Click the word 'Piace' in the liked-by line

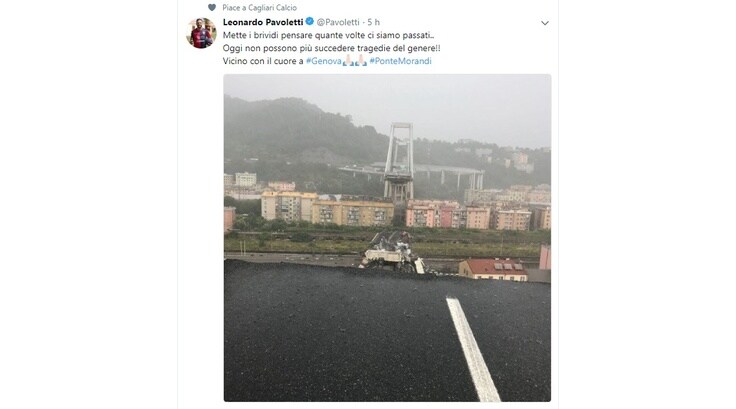click(231, 8)
